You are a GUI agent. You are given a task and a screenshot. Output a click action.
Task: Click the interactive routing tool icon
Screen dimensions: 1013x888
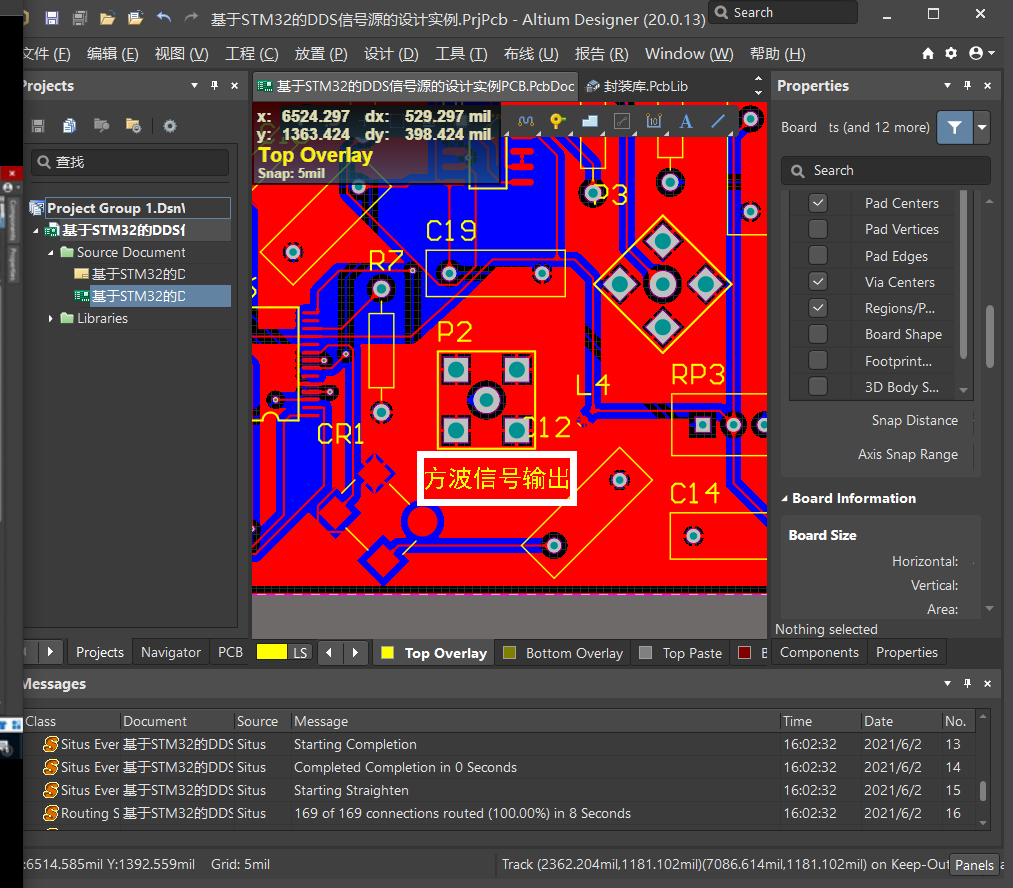tap(526, 121)
